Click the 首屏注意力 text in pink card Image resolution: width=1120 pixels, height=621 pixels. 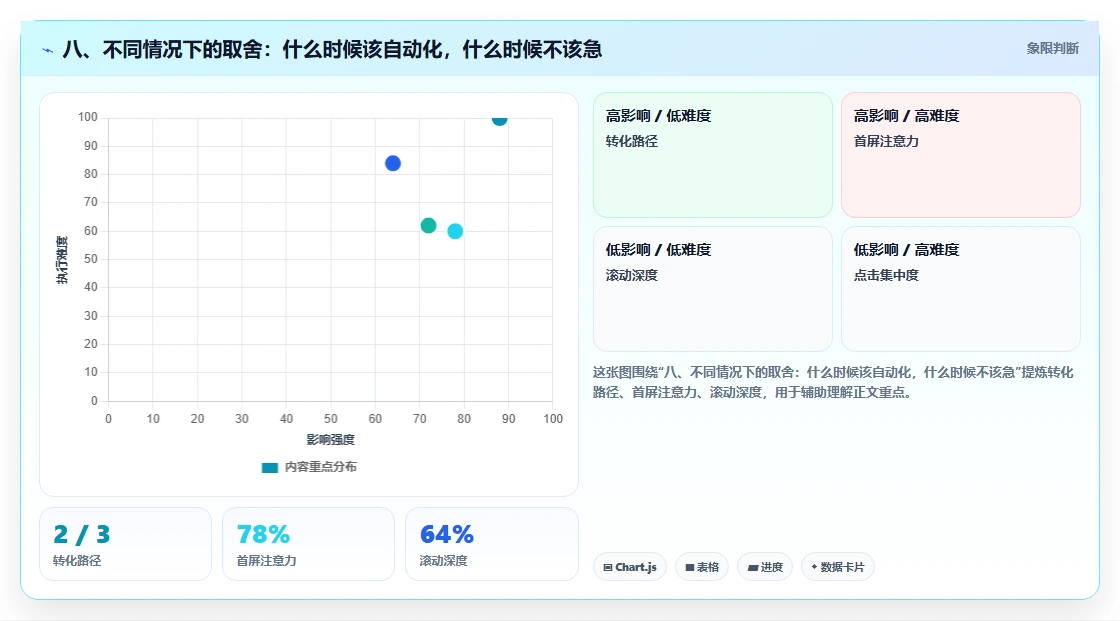(x=886, y=141)
